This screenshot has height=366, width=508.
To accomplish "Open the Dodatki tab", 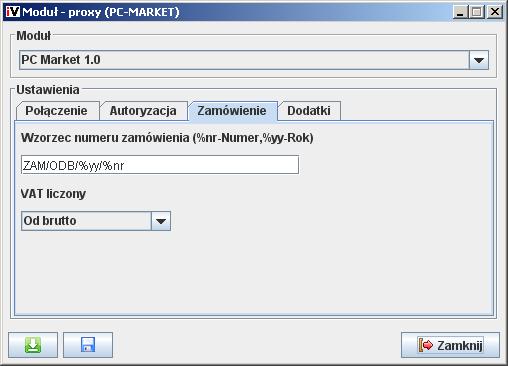I will point(309,111).
